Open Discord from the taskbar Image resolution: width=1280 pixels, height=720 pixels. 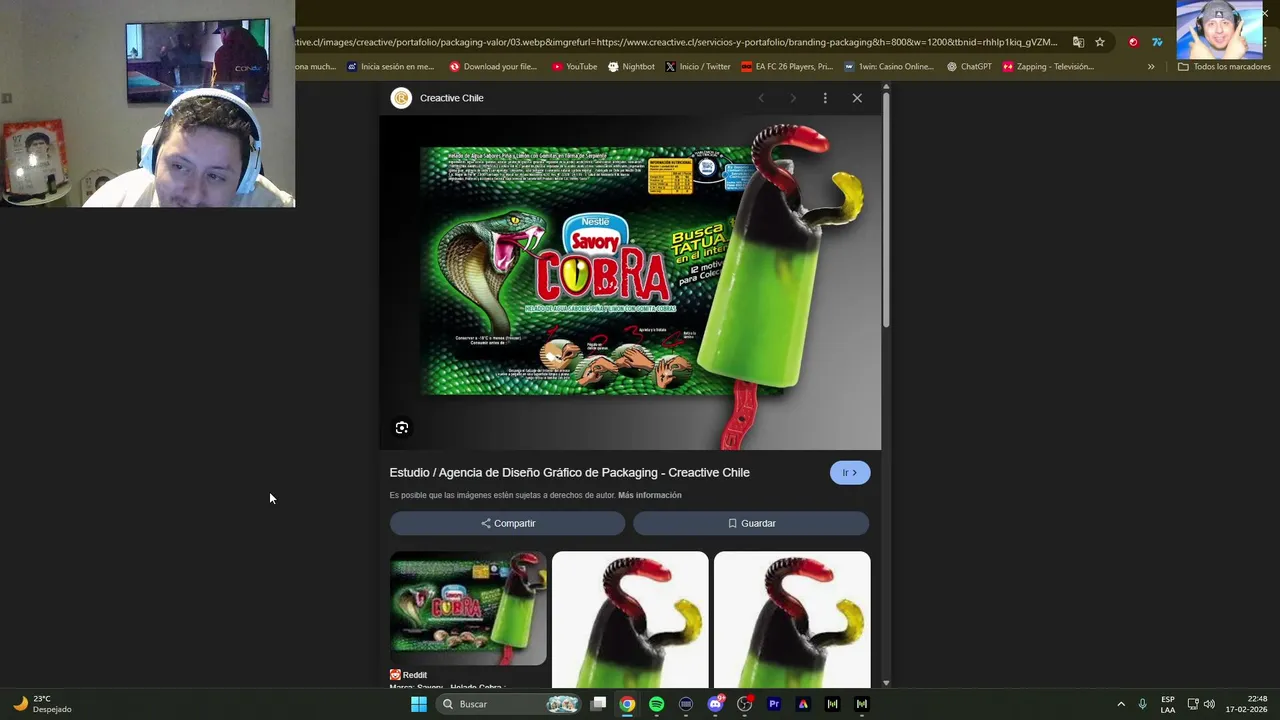point(715,704)
